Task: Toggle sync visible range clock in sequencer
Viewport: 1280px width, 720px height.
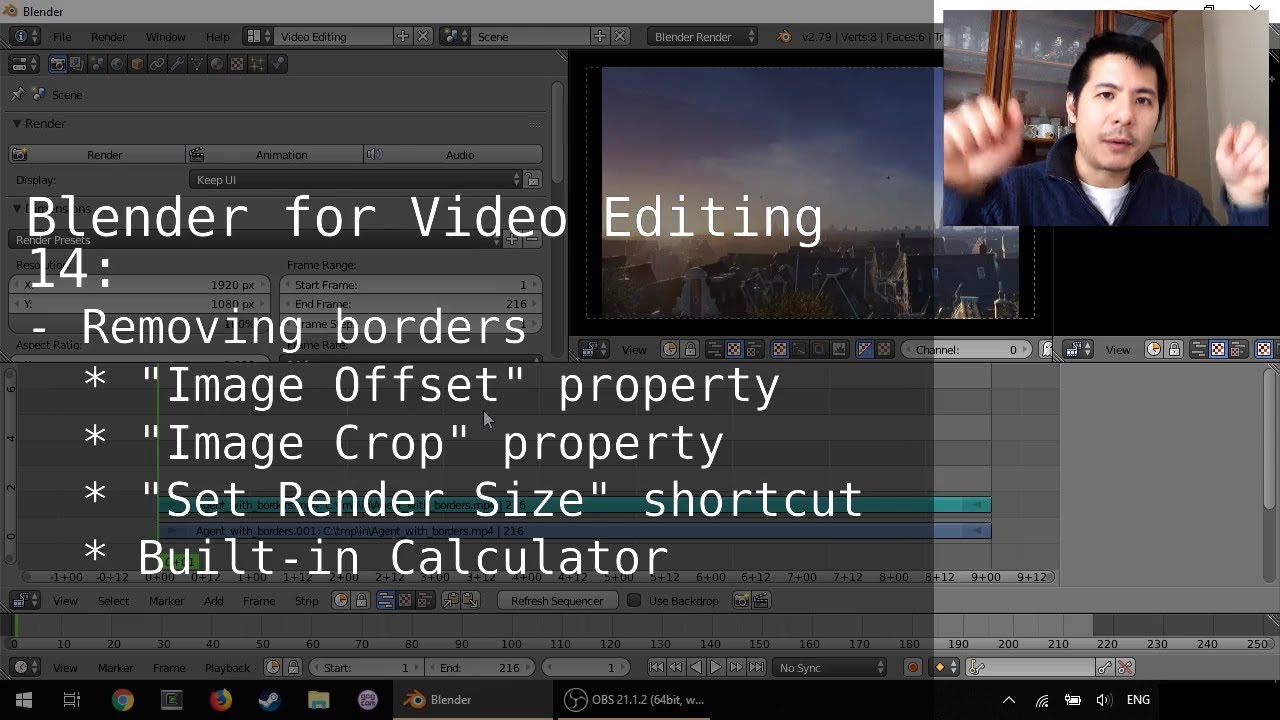Action: 341,600
